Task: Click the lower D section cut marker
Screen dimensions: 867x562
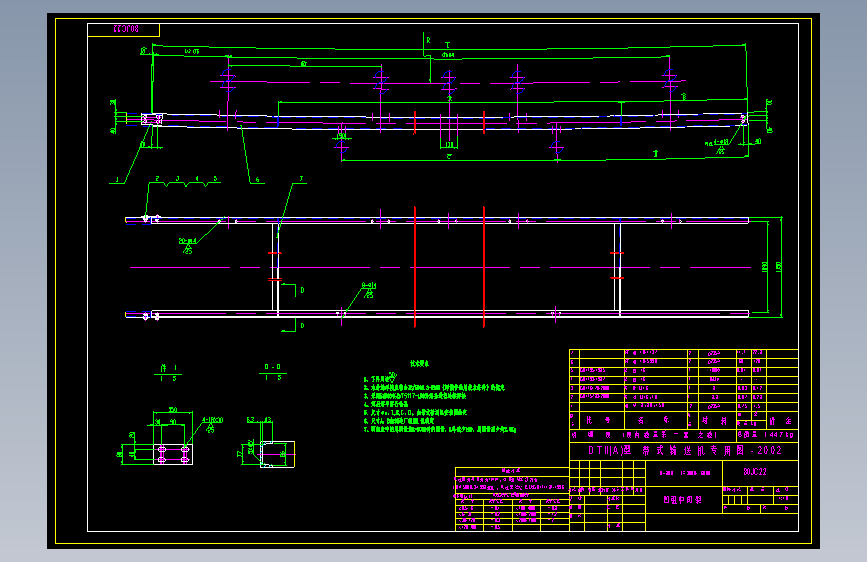Action: coord(302,326)
